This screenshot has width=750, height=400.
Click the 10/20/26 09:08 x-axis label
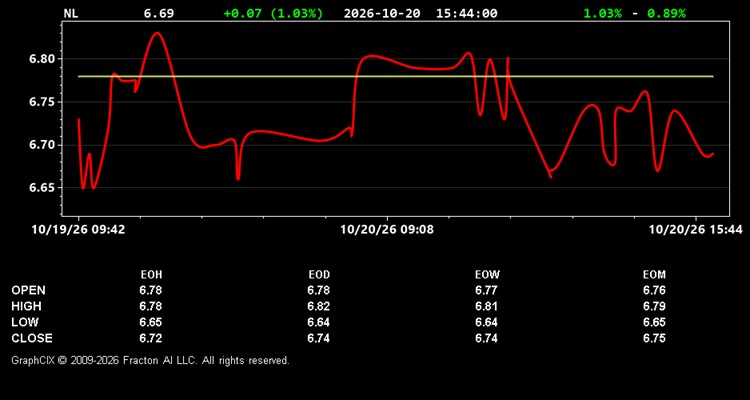point(387,230)
